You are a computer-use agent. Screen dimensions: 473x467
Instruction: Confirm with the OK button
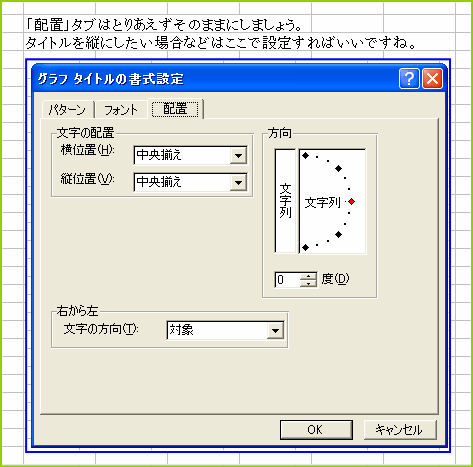(x=316, y=430)
